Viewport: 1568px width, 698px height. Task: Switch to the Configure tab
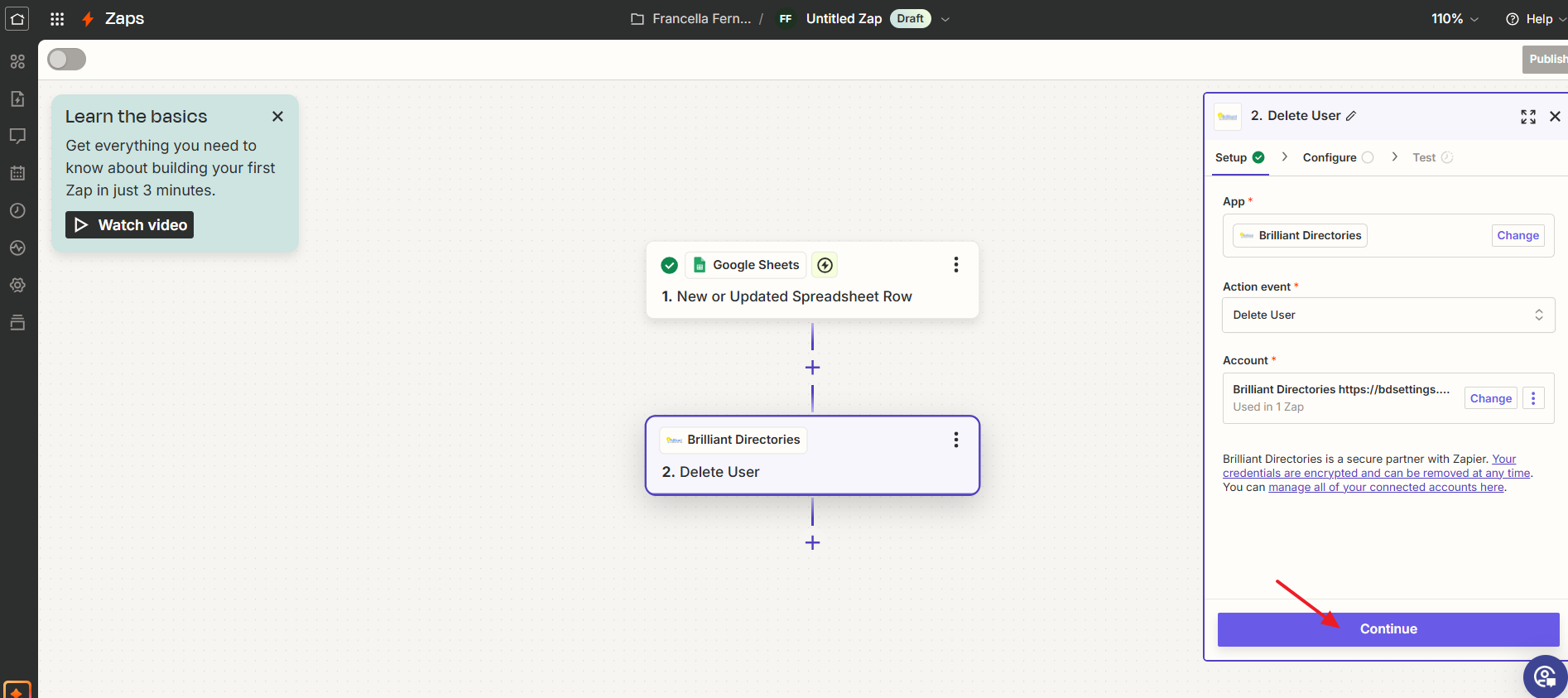coord(1338,157)
